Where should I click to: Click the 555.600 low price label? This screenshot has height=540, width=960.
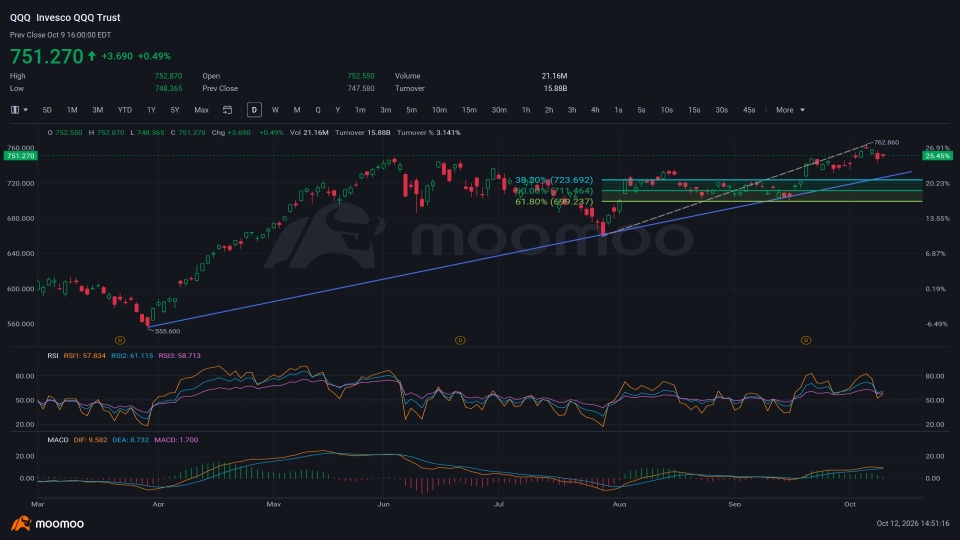(x=168, y=331)
